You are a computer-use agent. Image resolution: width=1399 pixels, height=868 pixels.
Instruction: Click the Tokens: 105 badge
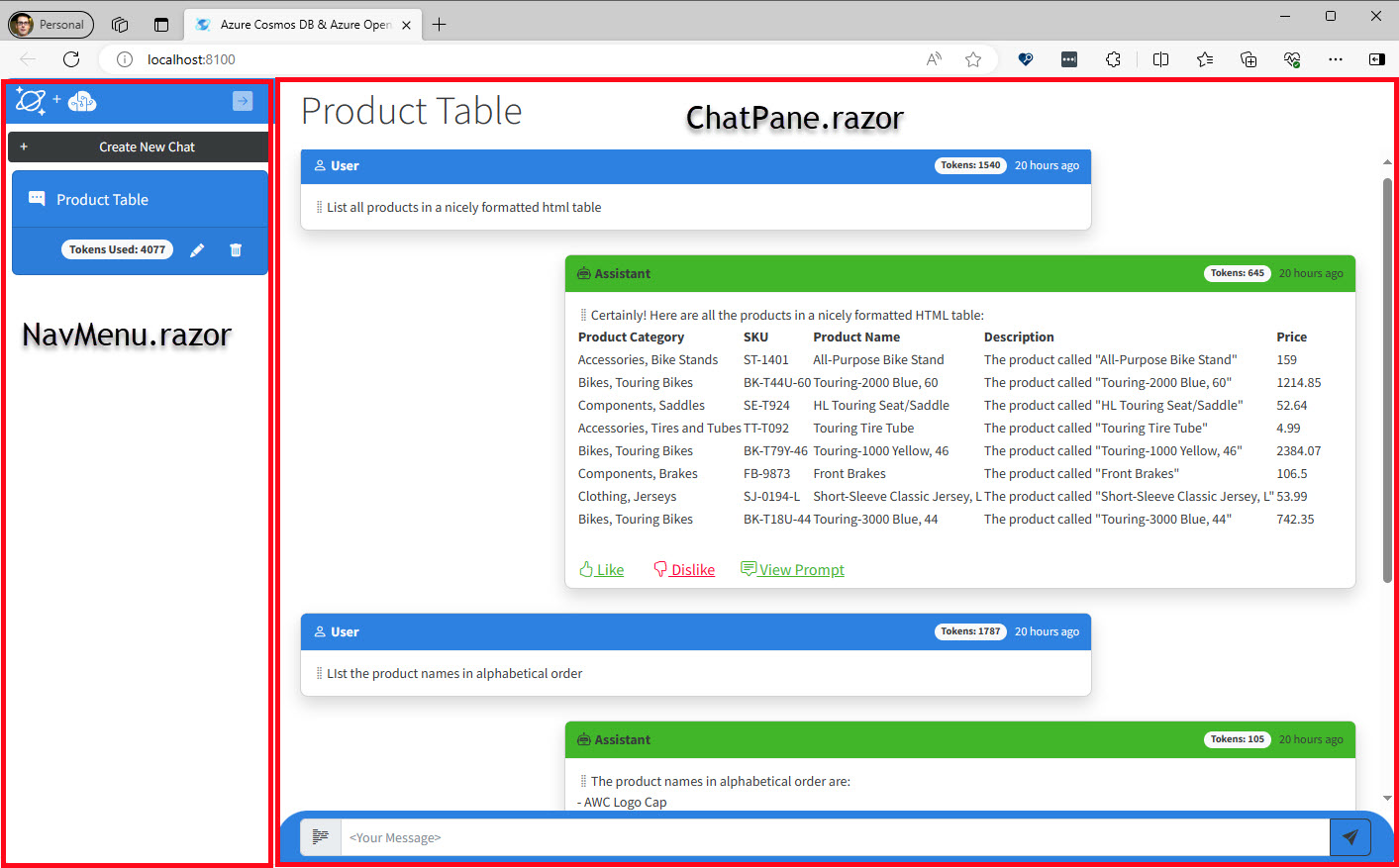(1237, 739)
